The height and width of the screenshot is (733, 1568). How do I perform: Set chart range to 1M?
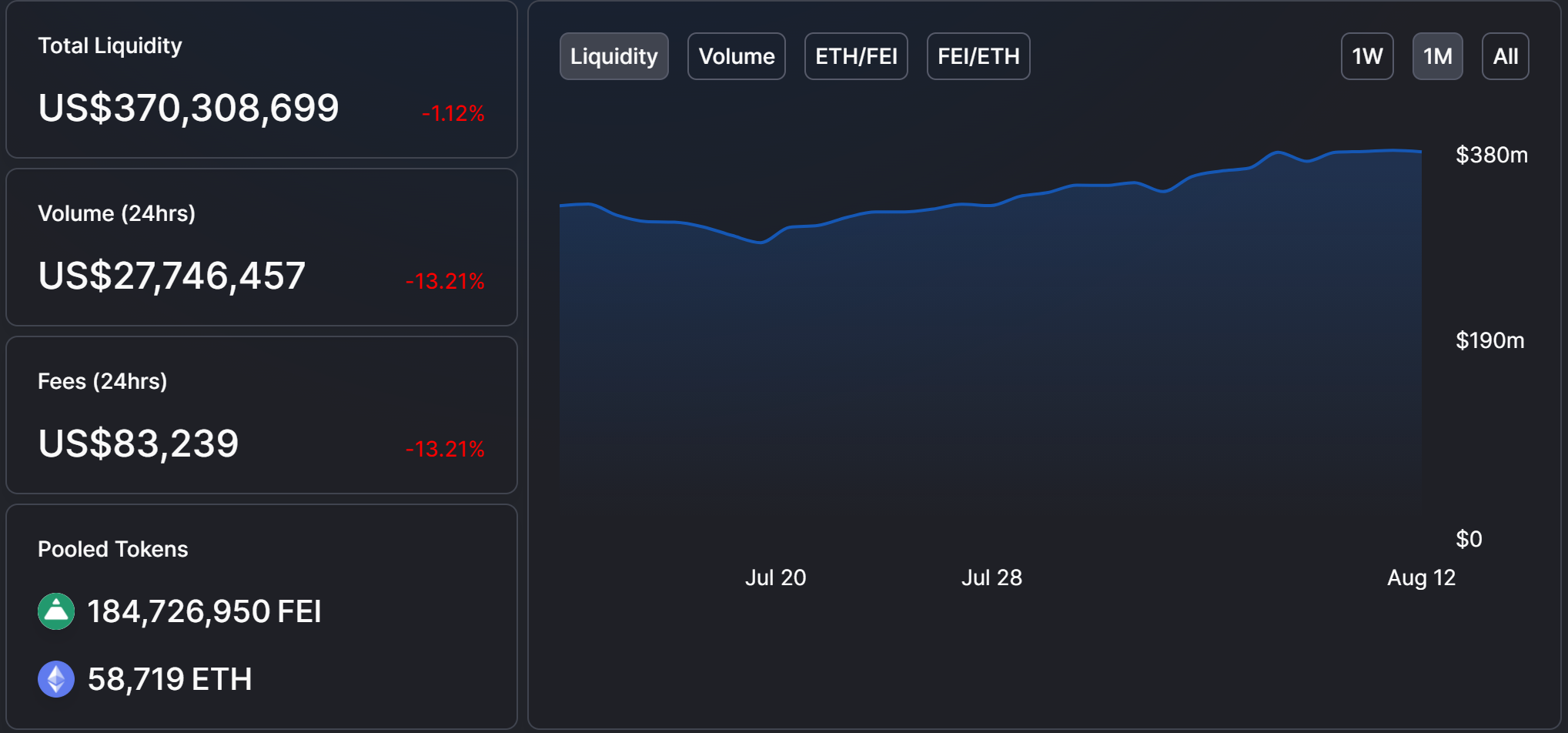(x=1437, y=56)
